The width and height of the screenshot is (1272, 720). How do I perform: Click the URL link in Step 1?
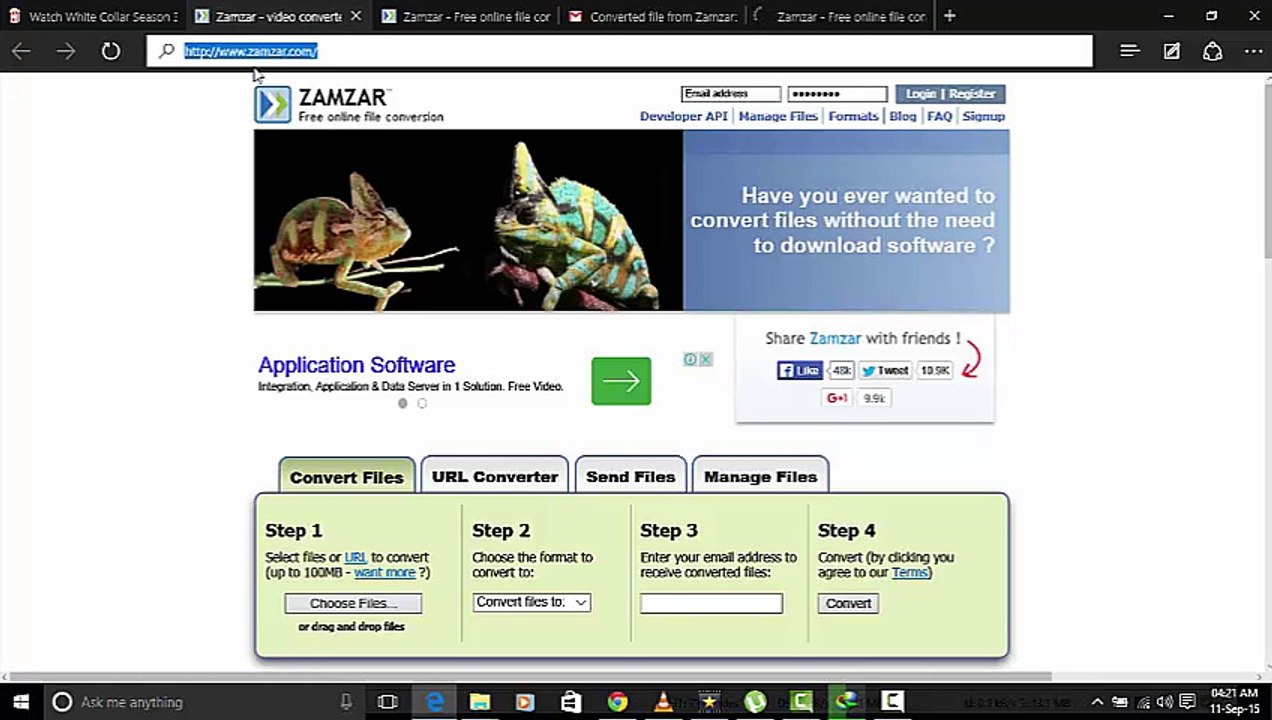click(x=355, y=557)
